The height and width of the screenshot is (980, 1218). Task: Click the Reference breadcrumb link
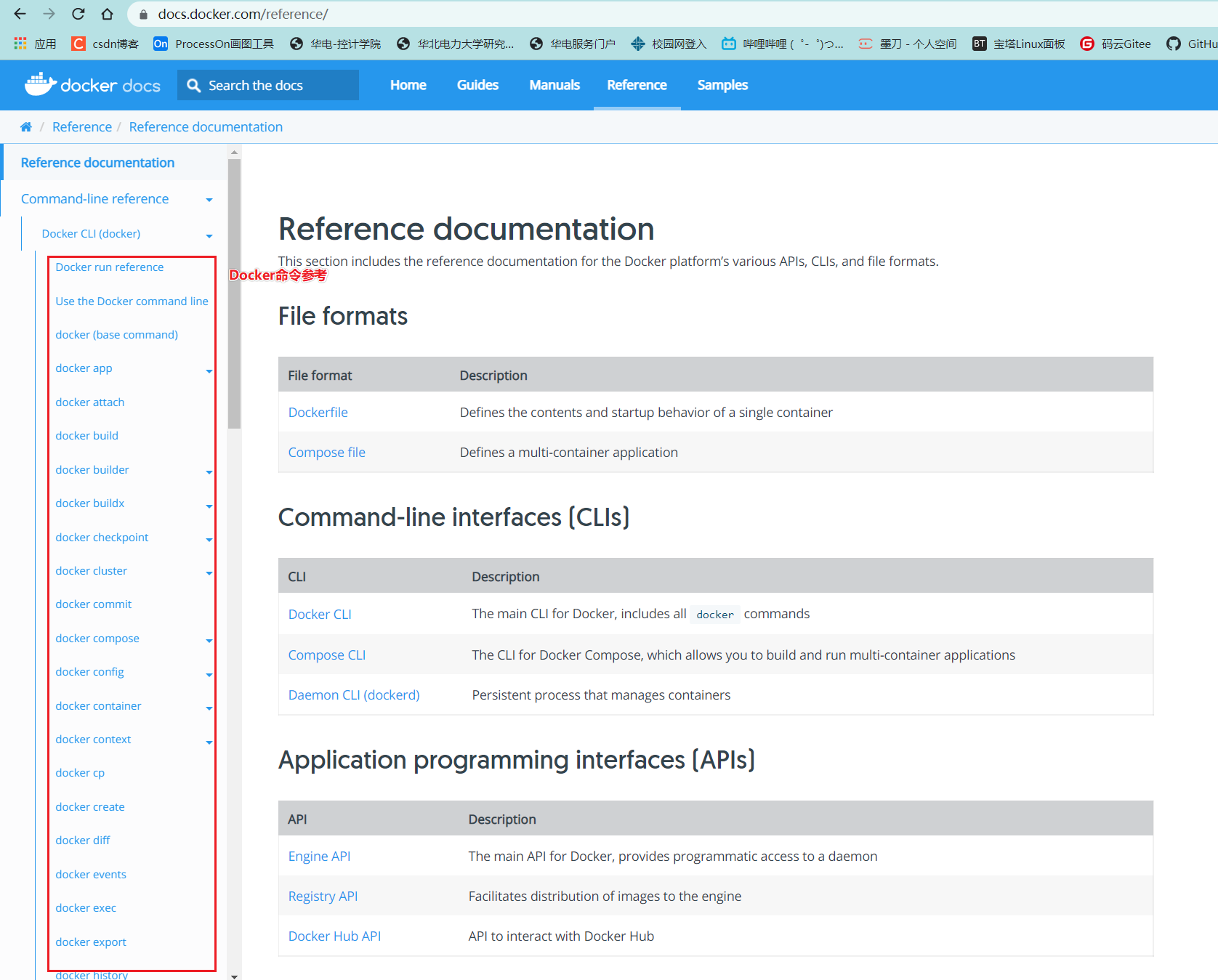82,127
